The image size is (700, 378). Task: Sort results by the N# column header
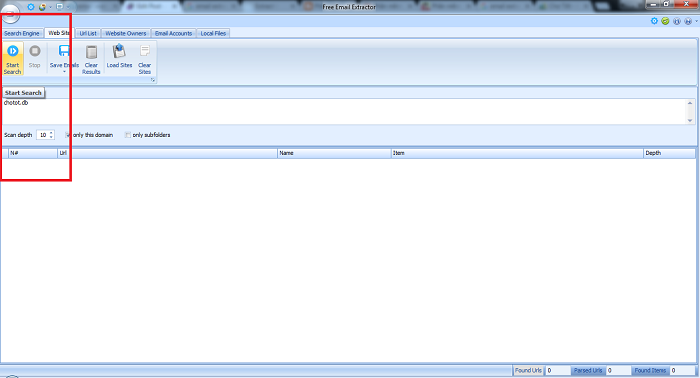(33, 153)
